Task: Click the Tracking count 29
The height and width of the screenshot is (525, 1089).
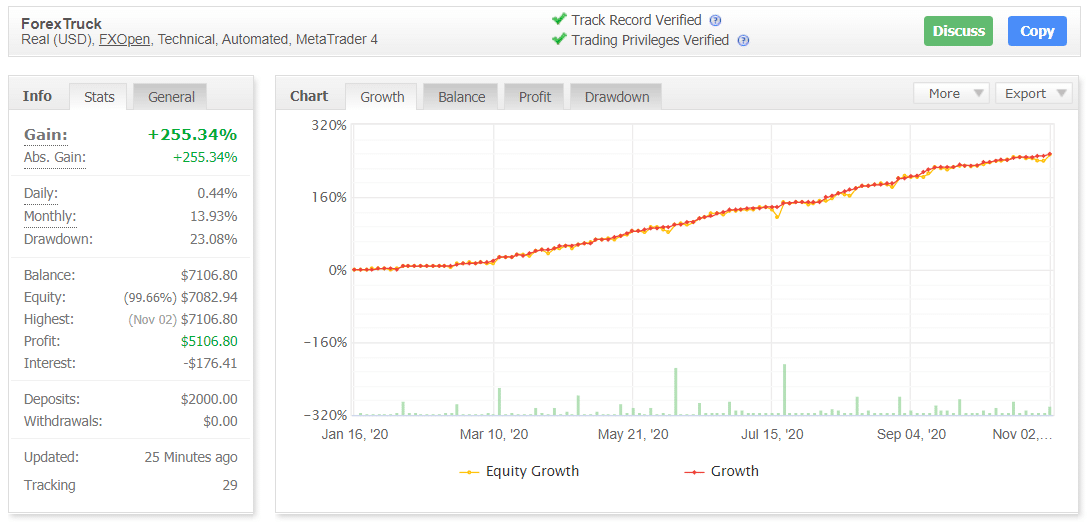Action: [x=230, y=485]
